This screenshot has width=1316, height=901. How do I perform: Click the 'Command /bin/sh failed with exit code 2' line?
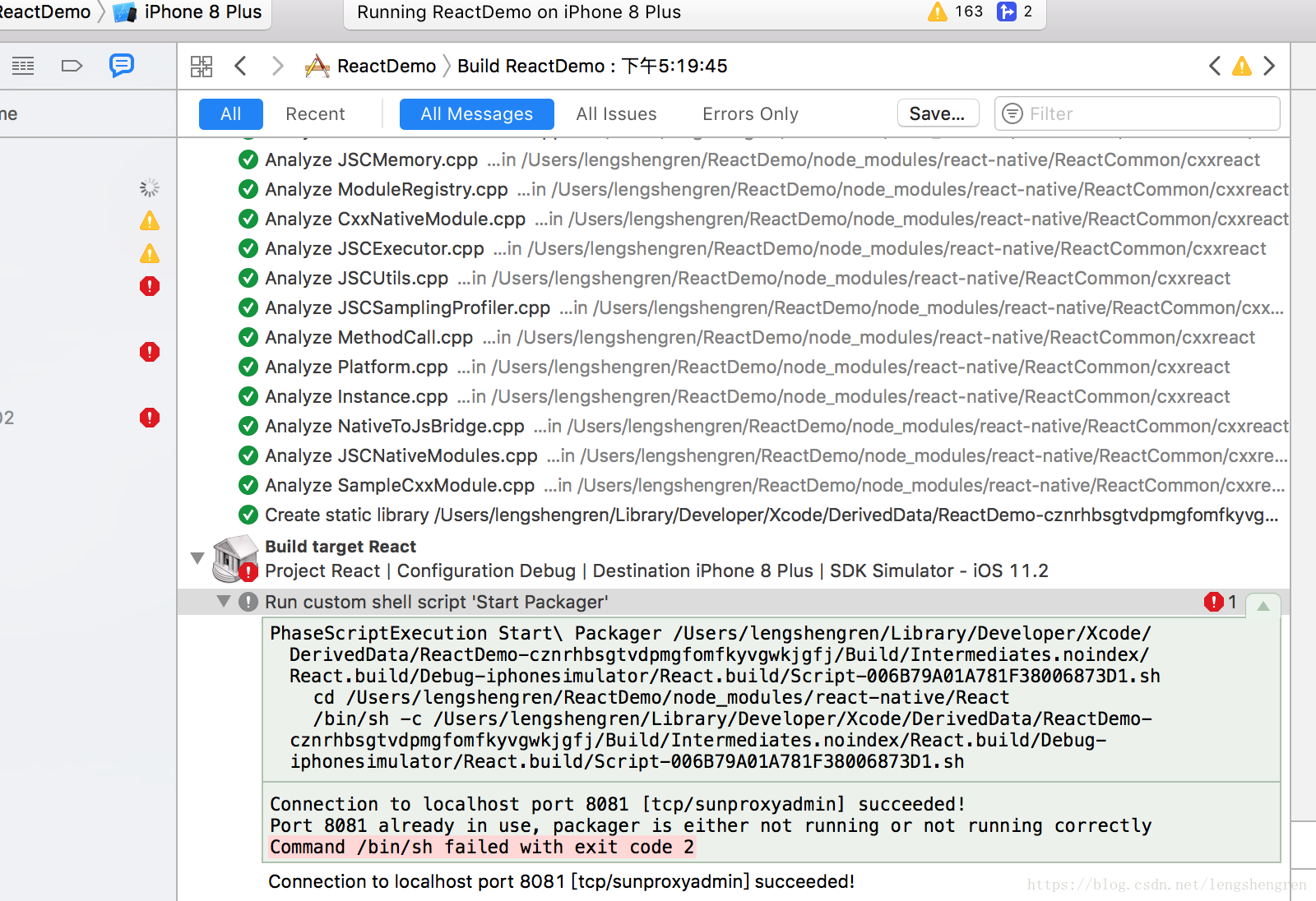click(482, 848)
